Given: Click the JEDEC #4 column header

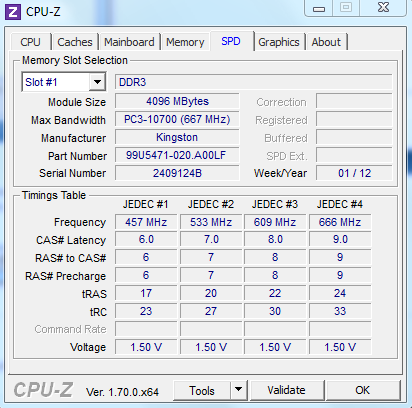Looking at the screenshot, I should pyautogui.click(x=340, y=204).
